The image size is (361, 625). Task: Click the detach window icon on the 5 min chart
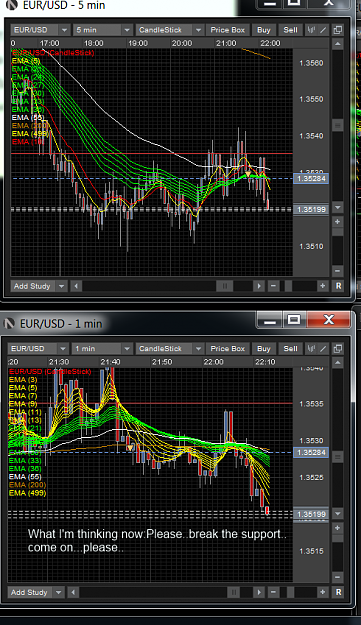(x=337, y=30)
